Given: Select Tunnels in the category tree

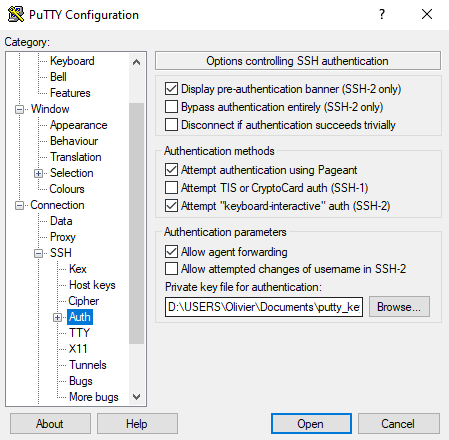Looking at the screenshot, I should (88, 365).
